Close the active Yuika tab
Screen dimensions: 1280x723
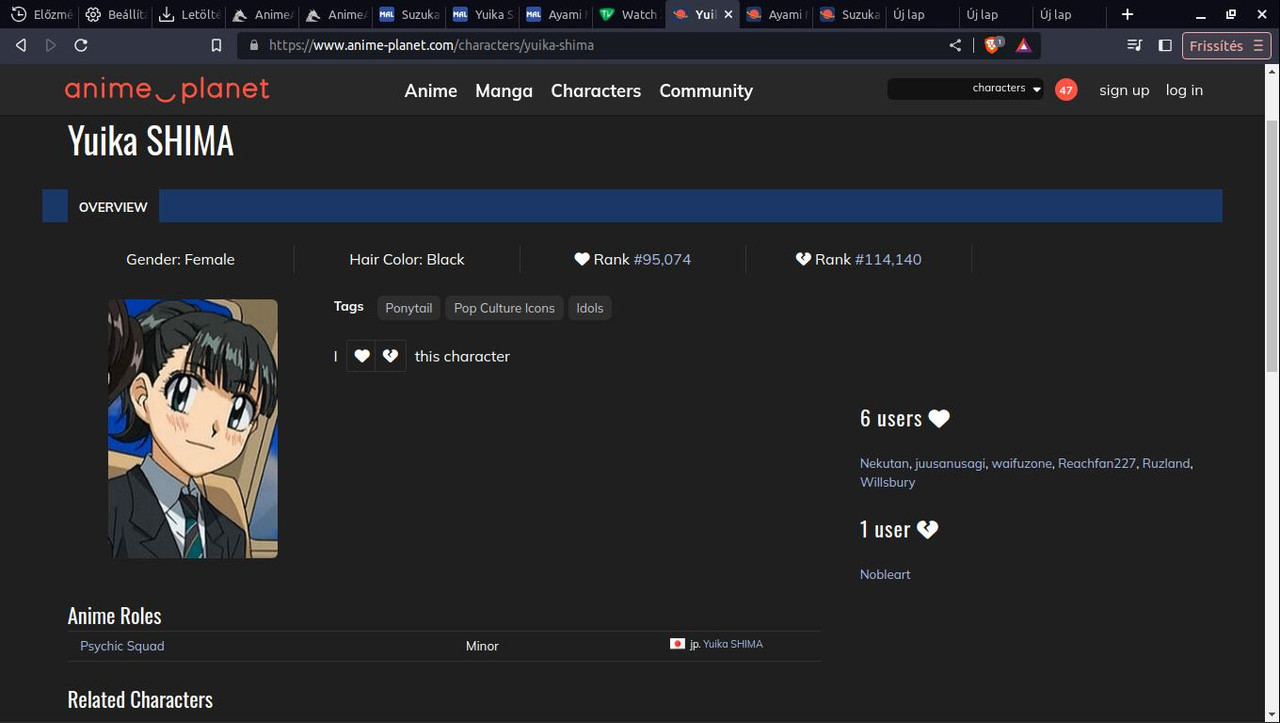[727, 14]
